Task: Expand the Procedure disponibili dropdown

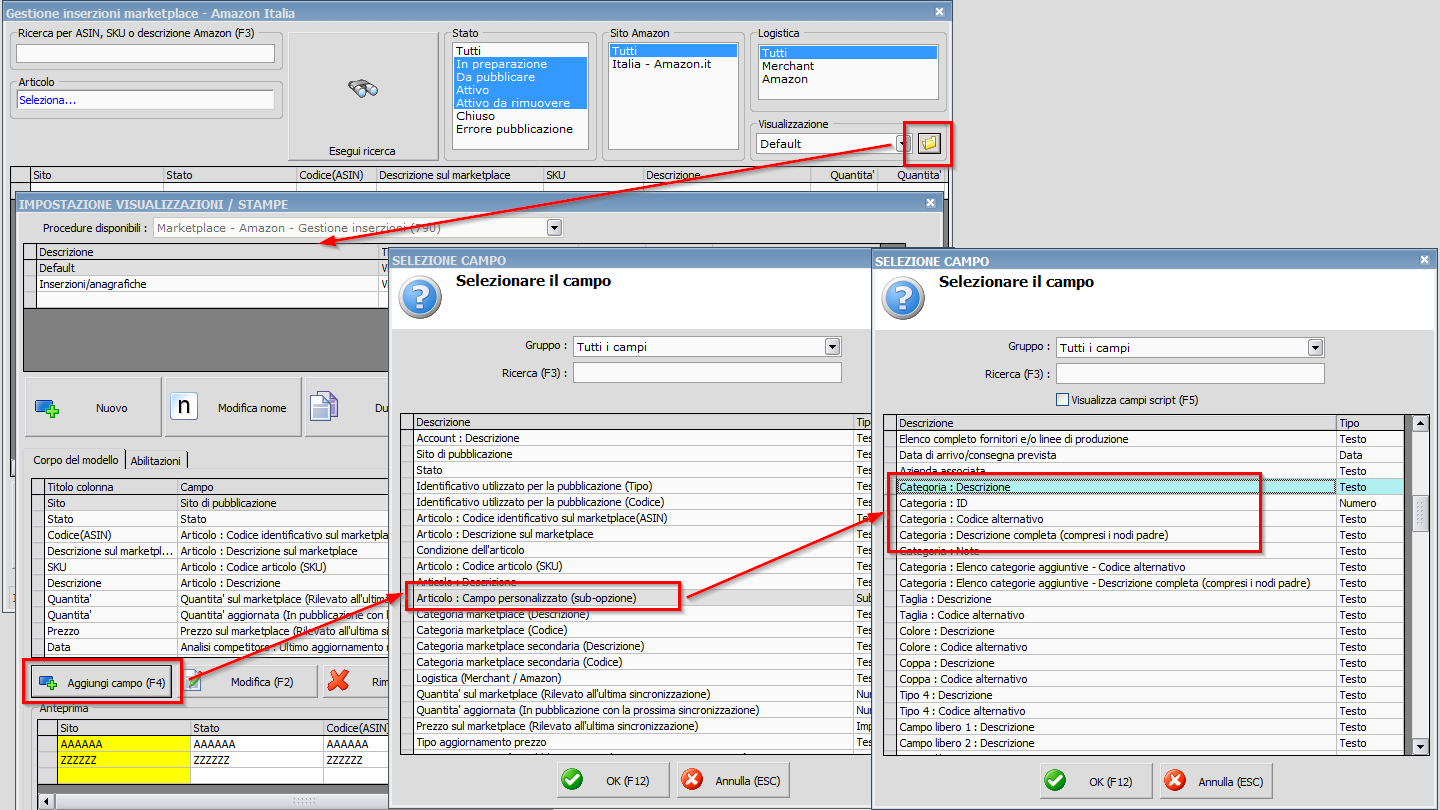Action: pyautogui.click(x=555, y=228)
